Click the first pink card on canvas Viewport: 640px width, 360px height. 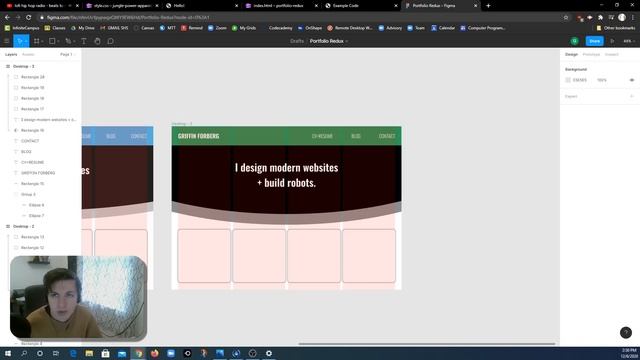pyautogui.click(x=204, y=256)
